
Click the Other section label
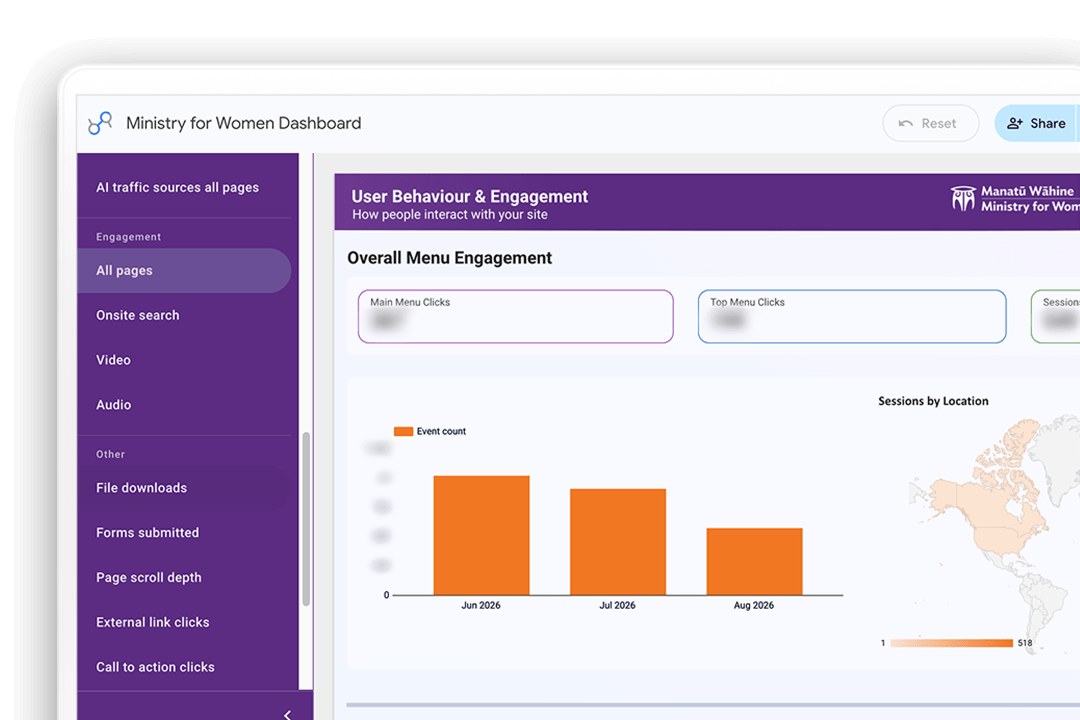pyautogui.click(x=110, y=454)
